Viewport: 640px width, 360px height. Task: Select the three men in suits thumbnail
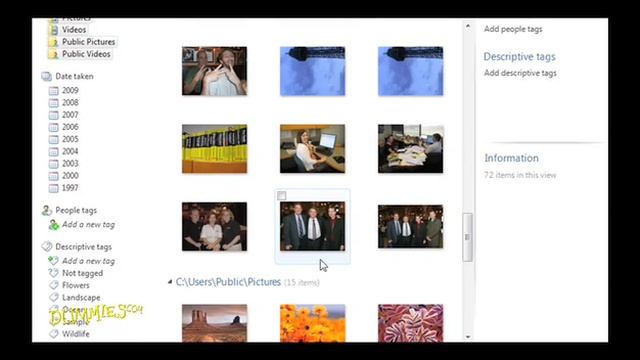[x=312, y=227]
